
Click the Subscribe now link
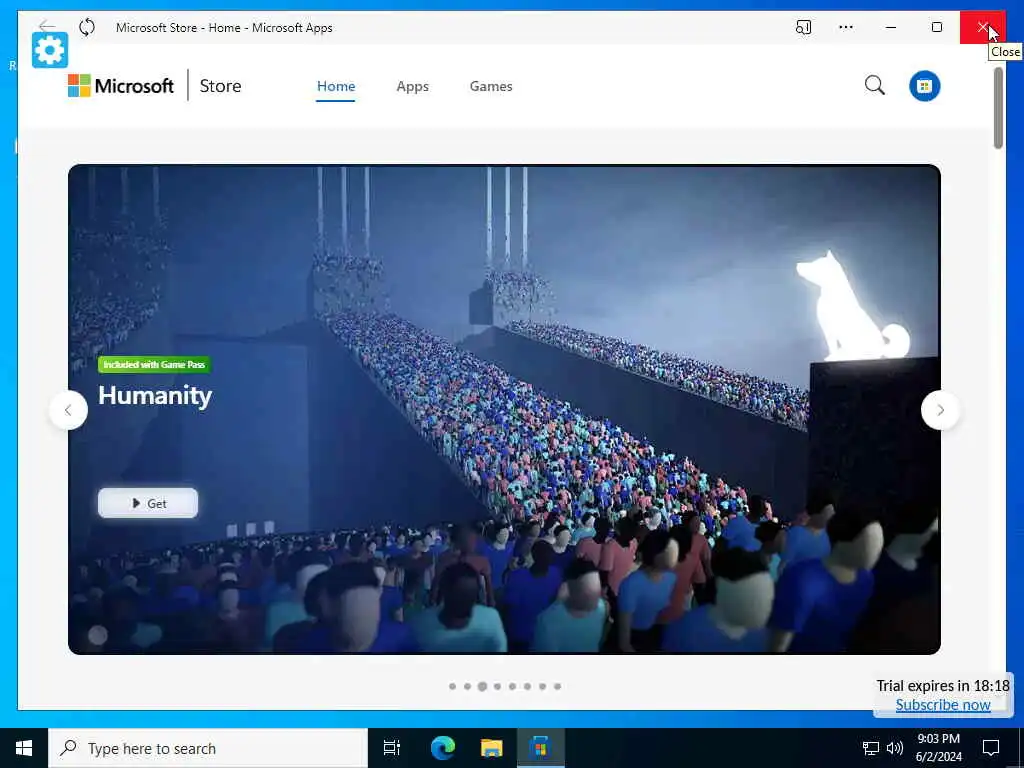943,705
